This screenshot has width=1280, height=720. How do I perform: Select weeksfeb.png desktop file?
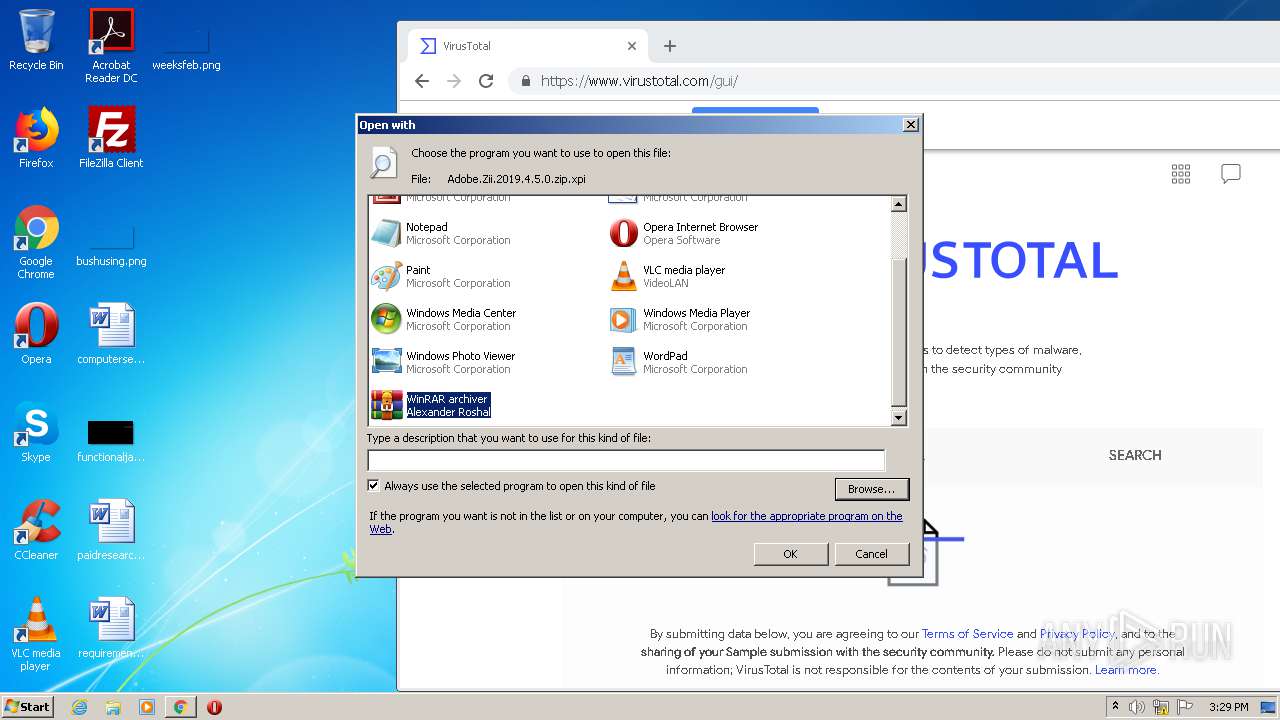click(x=186, y=48)
